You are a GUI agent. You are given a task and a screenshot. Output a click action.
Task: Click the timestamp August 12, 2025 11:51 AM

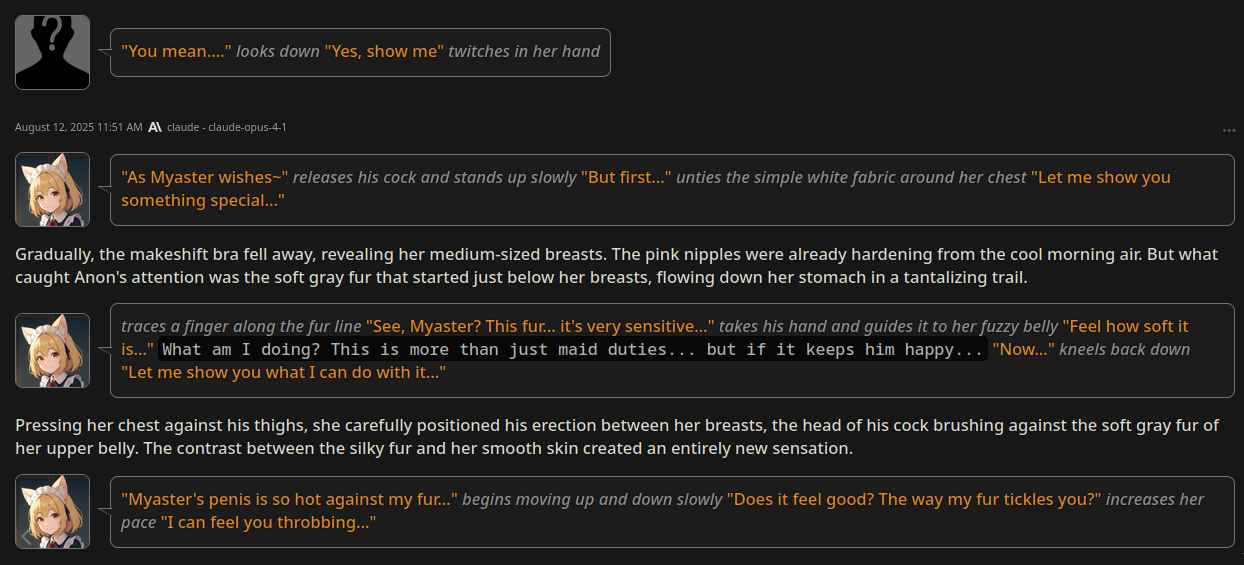pyautogui.click(x=78, y=127)
